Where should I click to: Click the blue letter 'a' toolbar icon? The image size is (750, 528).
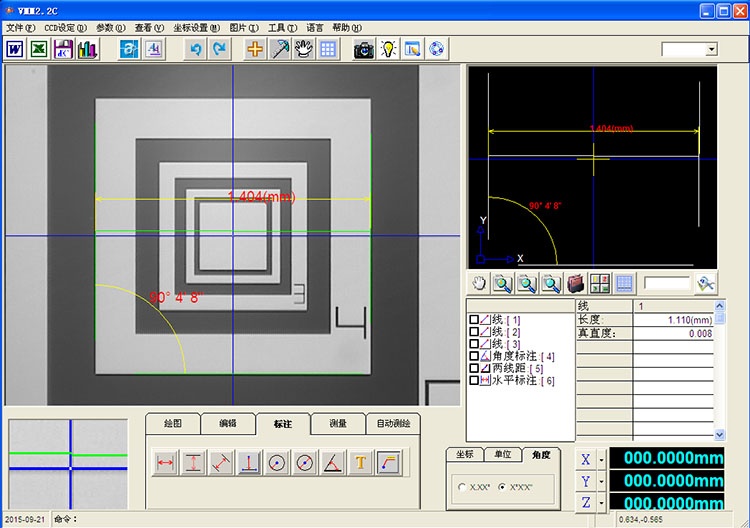pyautogui.click(x=129, y=49)
